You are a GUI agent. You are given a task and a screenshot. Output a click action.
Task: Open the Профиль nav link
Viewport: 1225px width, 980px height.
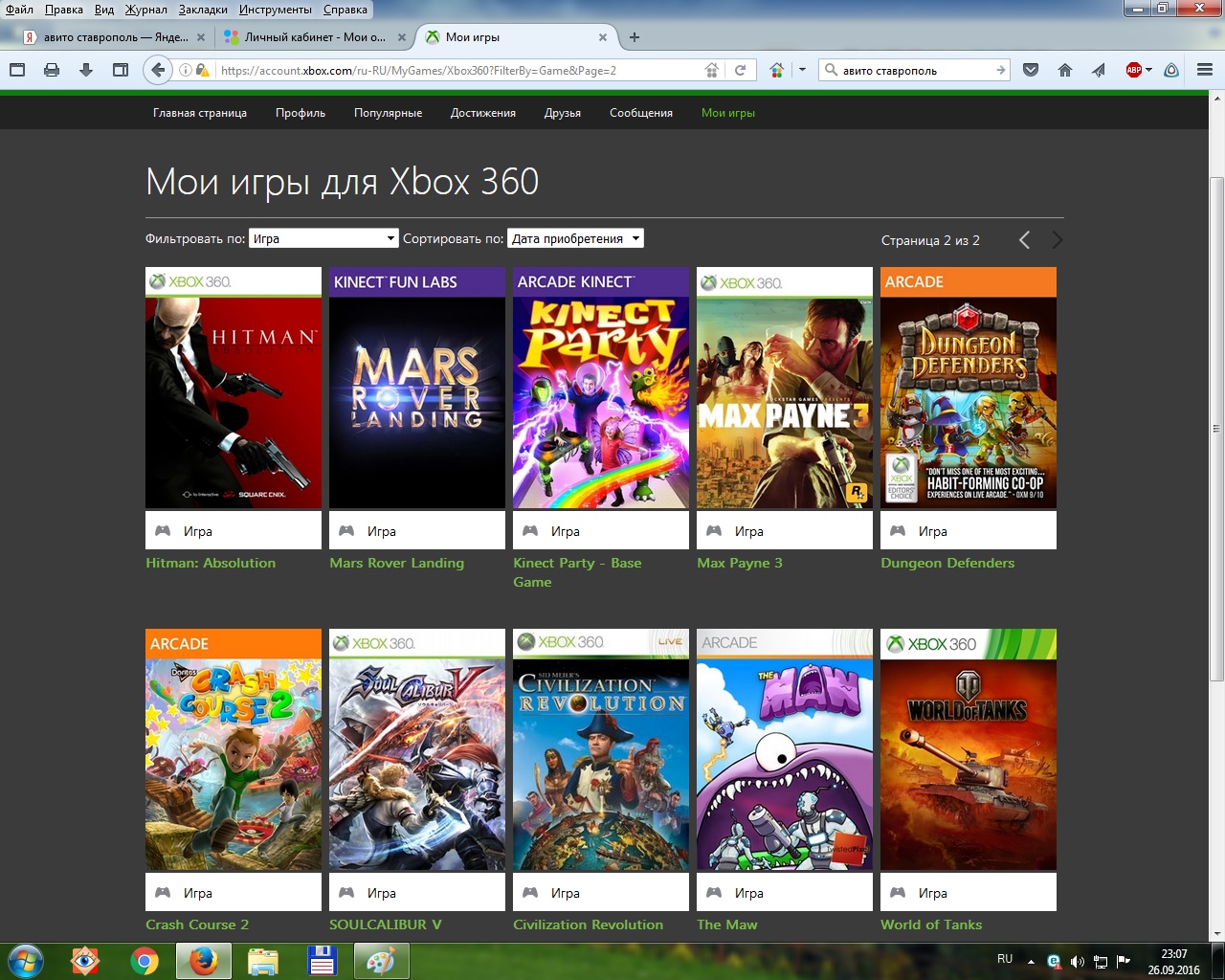point(301,113)
